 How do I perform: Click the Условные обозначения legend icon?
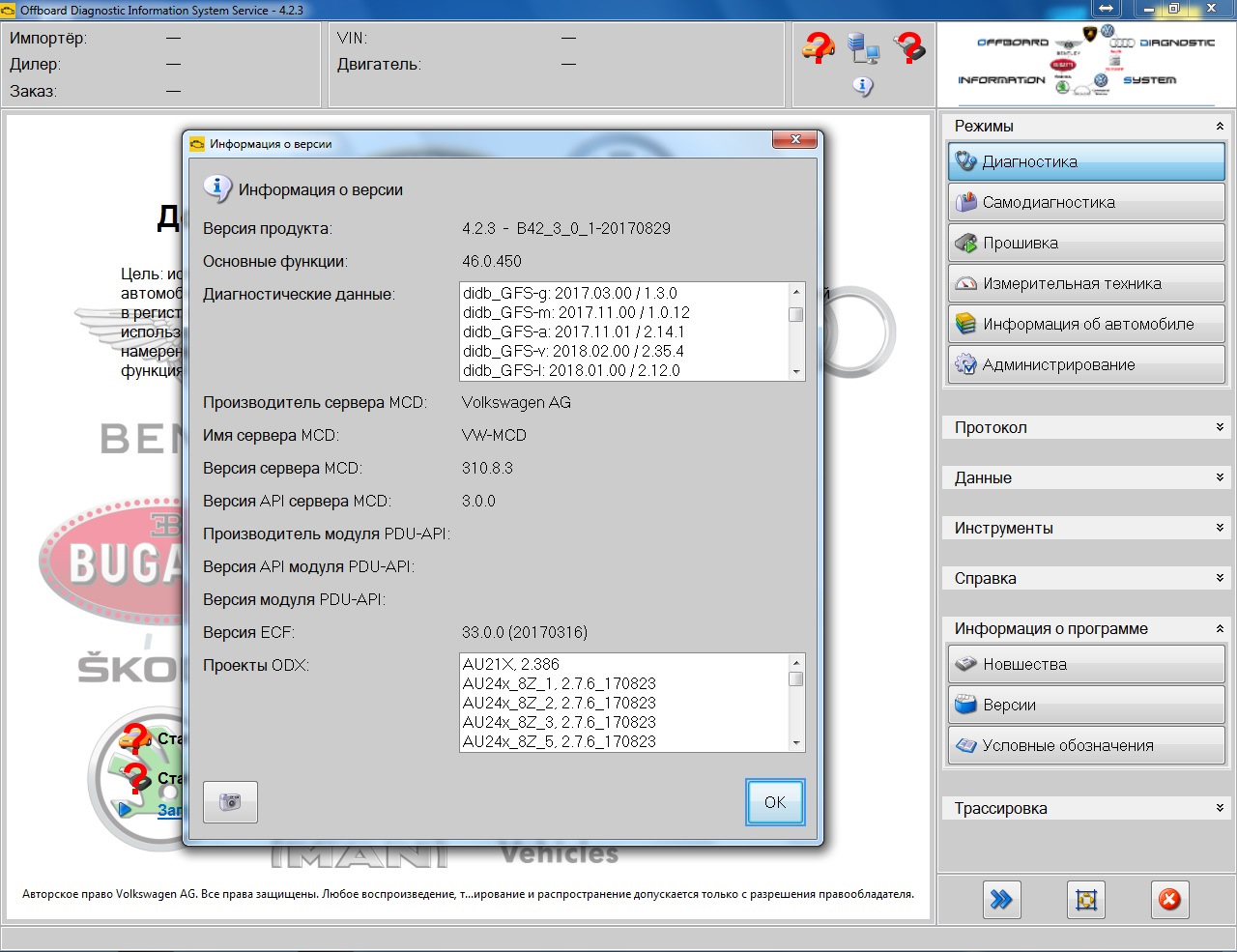pos(965,745)
